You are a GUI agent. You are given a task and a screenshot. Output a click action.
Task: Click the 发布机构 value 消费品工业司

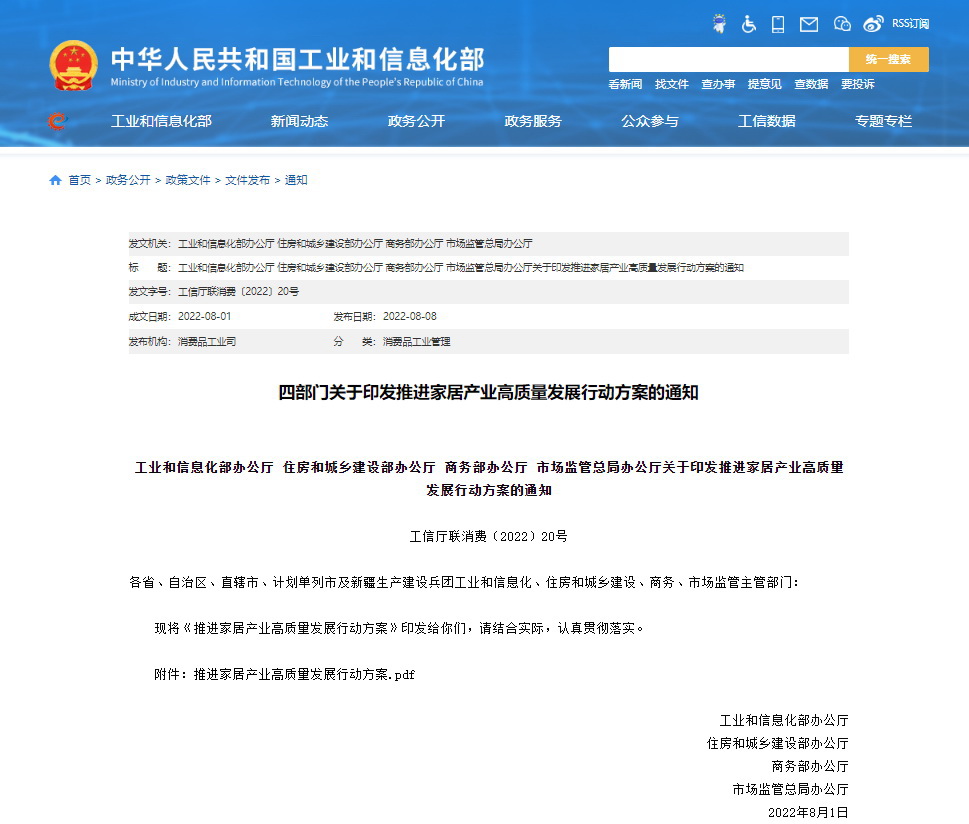tap(207, 341)
